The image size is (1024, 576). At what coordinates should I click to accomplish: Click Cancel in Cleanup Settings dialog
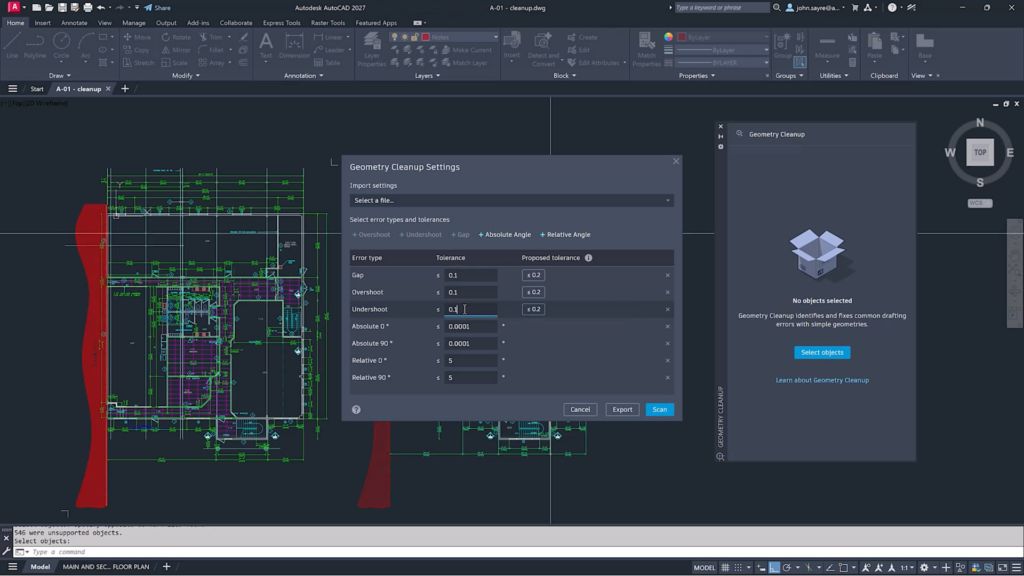click(x=580, y=409)
